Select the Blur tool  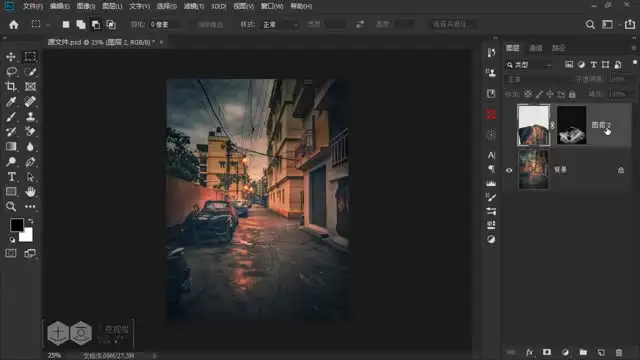pos(30,146)
